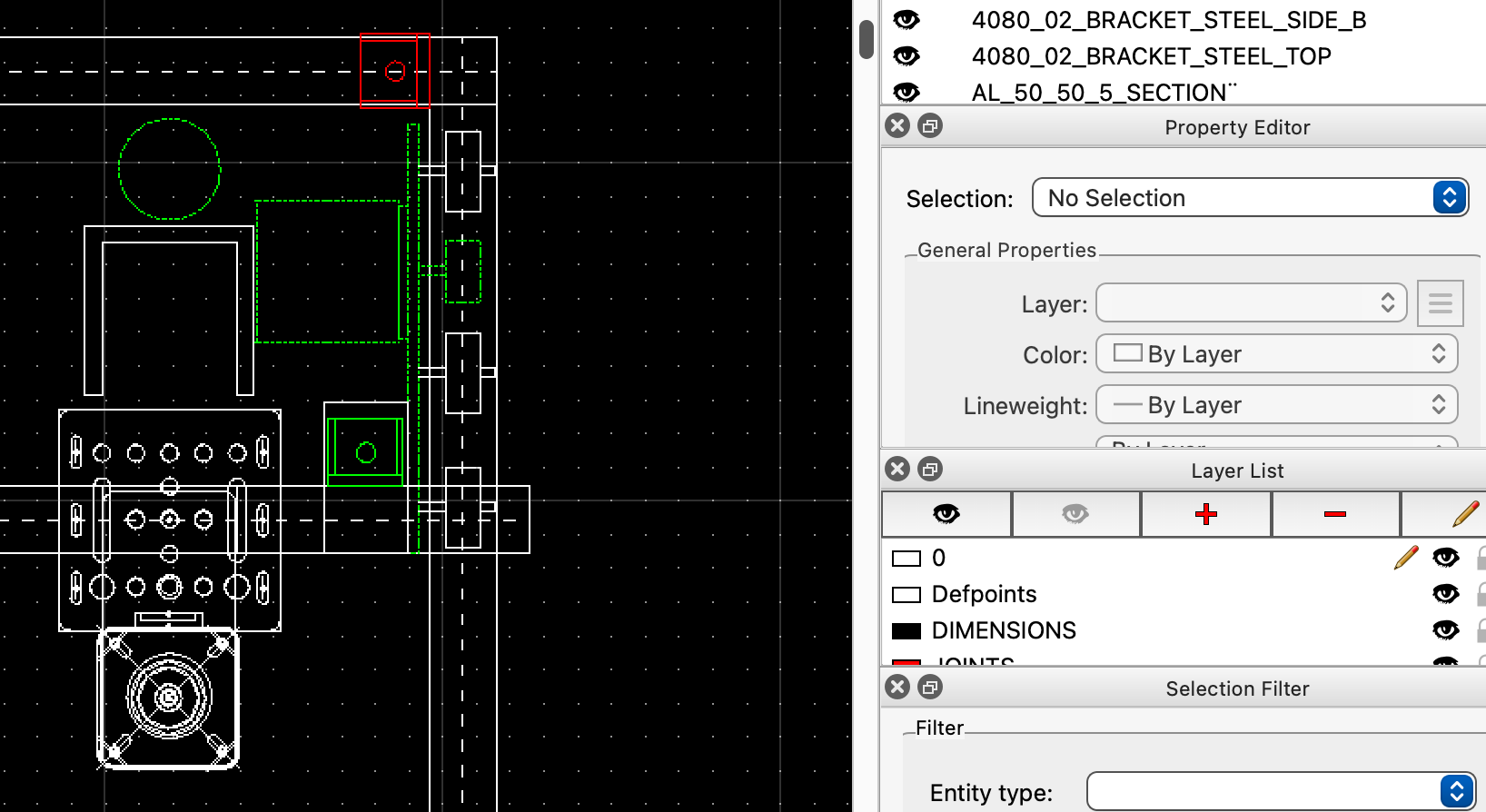The height and width of the screenshot is (812, 1486).
Task: Open the Lineweight By Layer dropdown
Action: pyautogui.click(x=1276, y=405)
